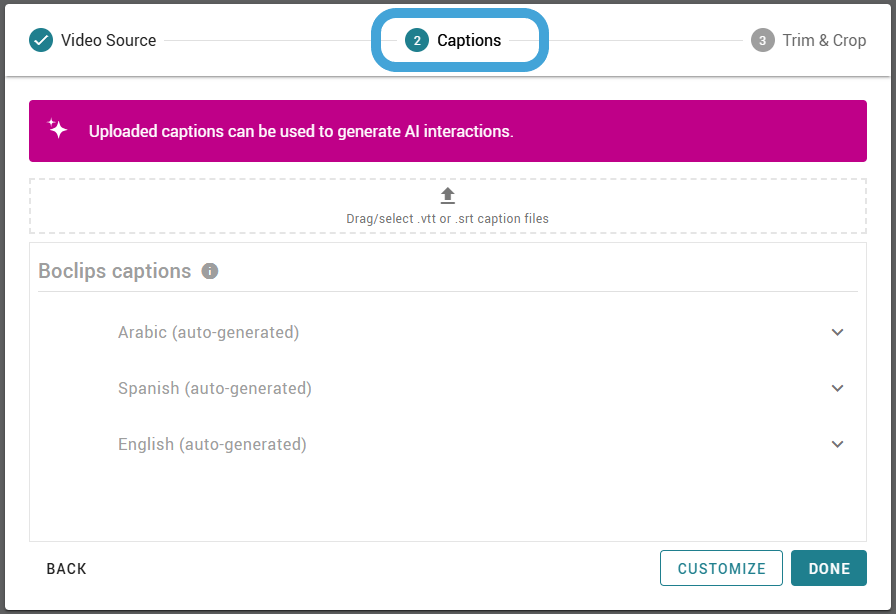Click the step 3 number badge
Viewport: 896px width, 614px height.
pyautogui.click(x=762, y=40)
